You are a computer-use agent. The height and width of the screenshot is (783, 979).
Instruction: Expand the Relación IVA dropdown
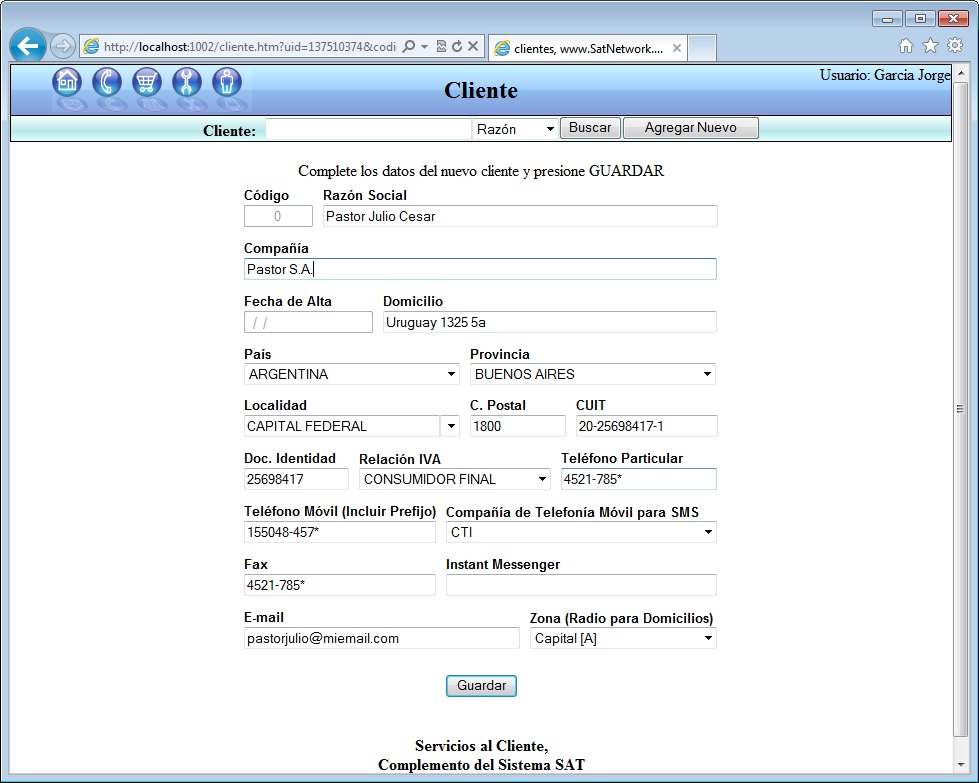click(x=455, y=479)
